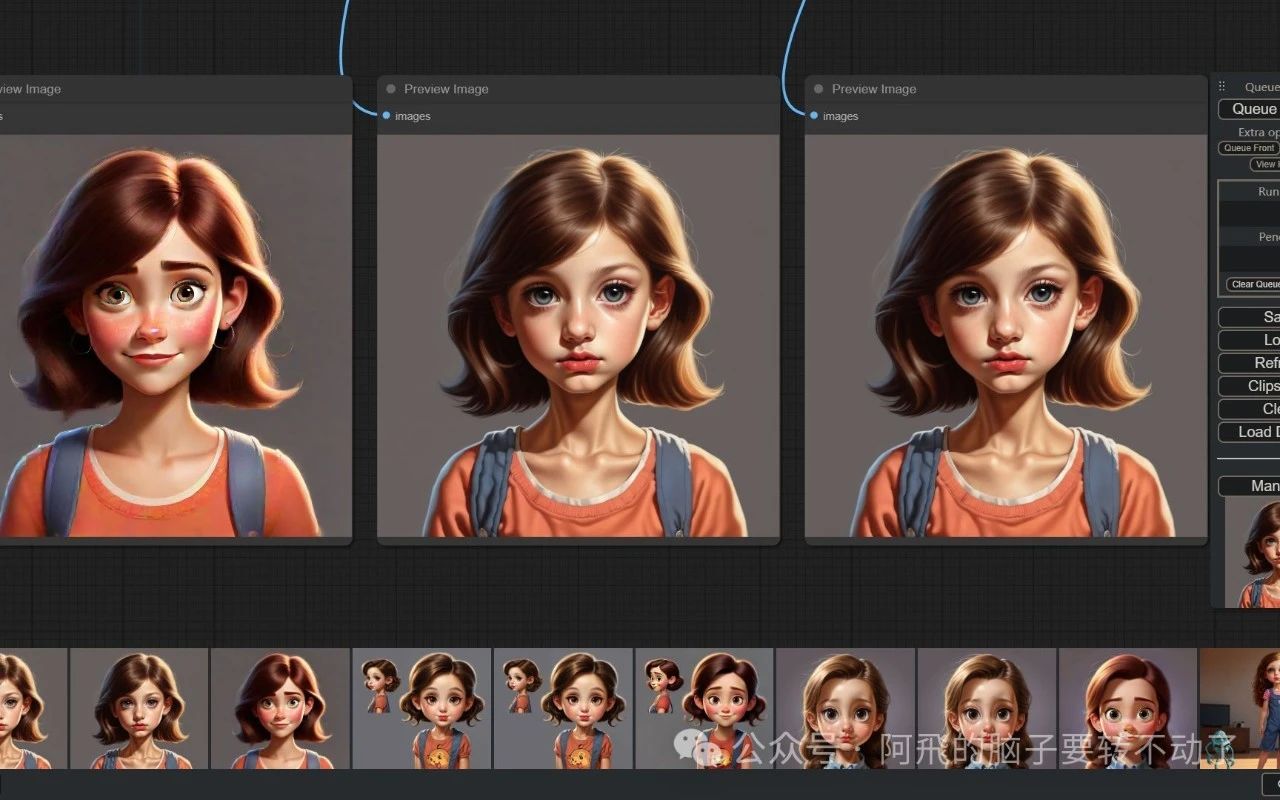Click the Queue Prompt button
Screen dimensions: 1280x800
coord(1249,109)
